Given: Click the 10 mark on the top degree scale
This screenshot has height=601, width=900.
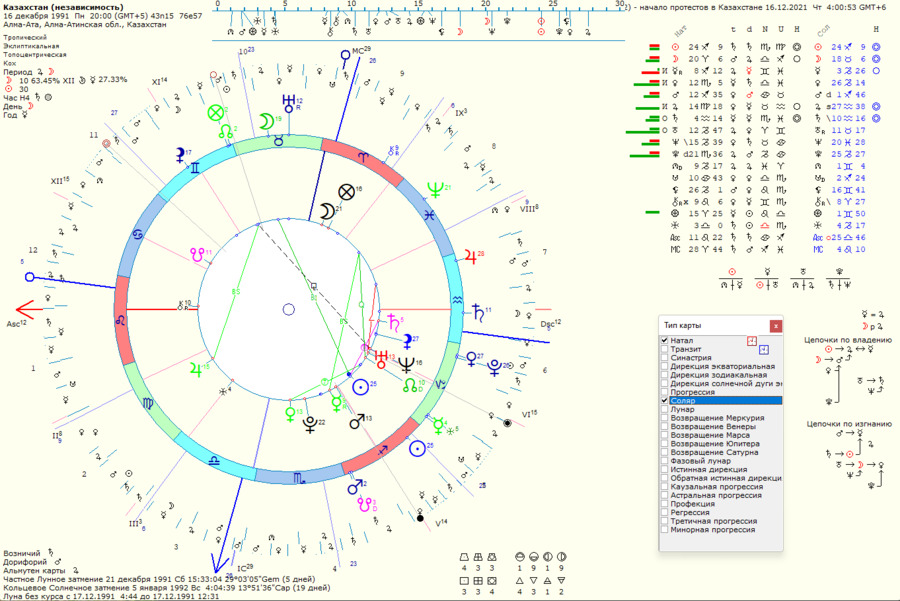Looking at the screenshot, I should (351, 5).
